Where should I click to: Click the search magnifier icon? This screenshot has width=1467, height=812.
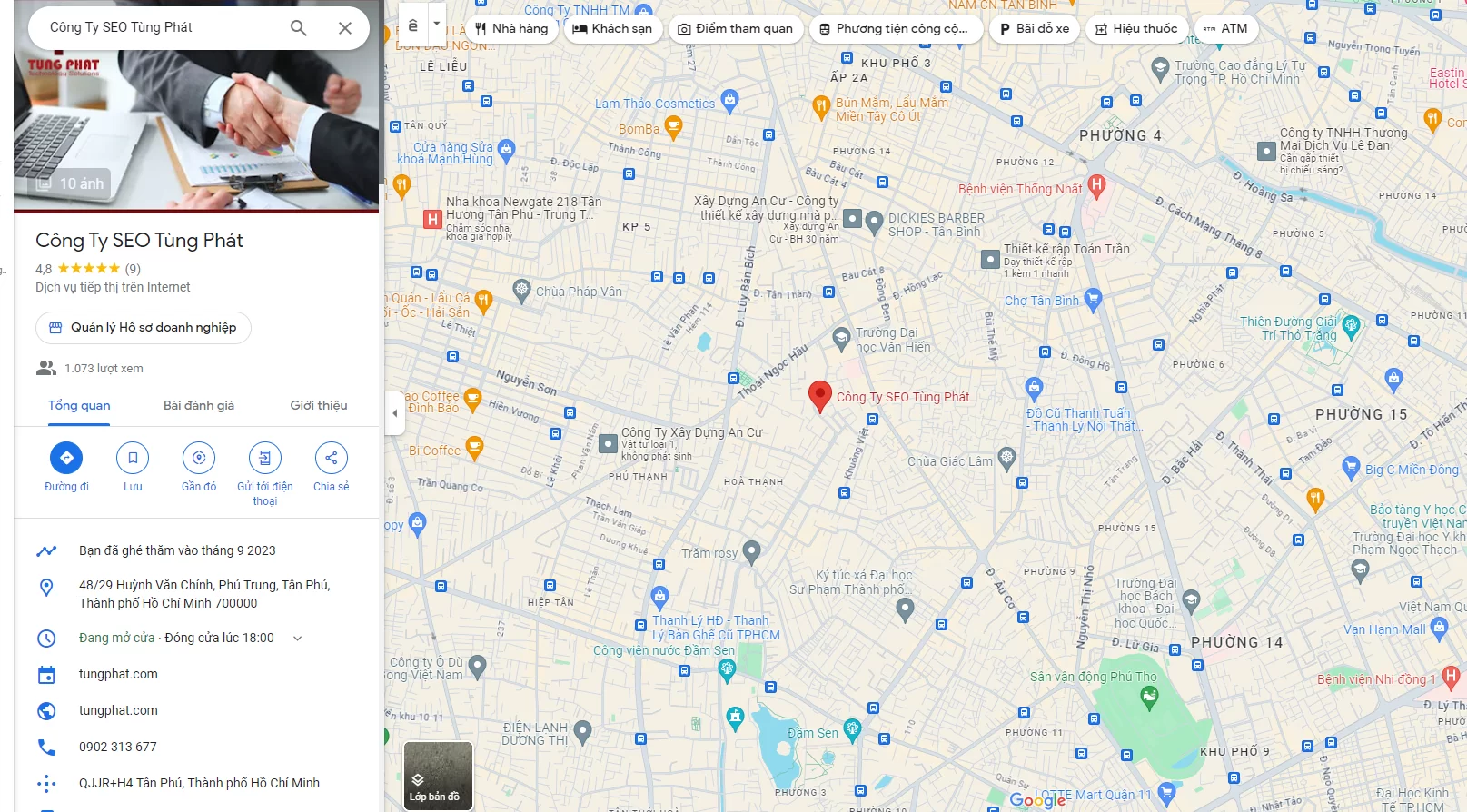(x=298, y=28)
